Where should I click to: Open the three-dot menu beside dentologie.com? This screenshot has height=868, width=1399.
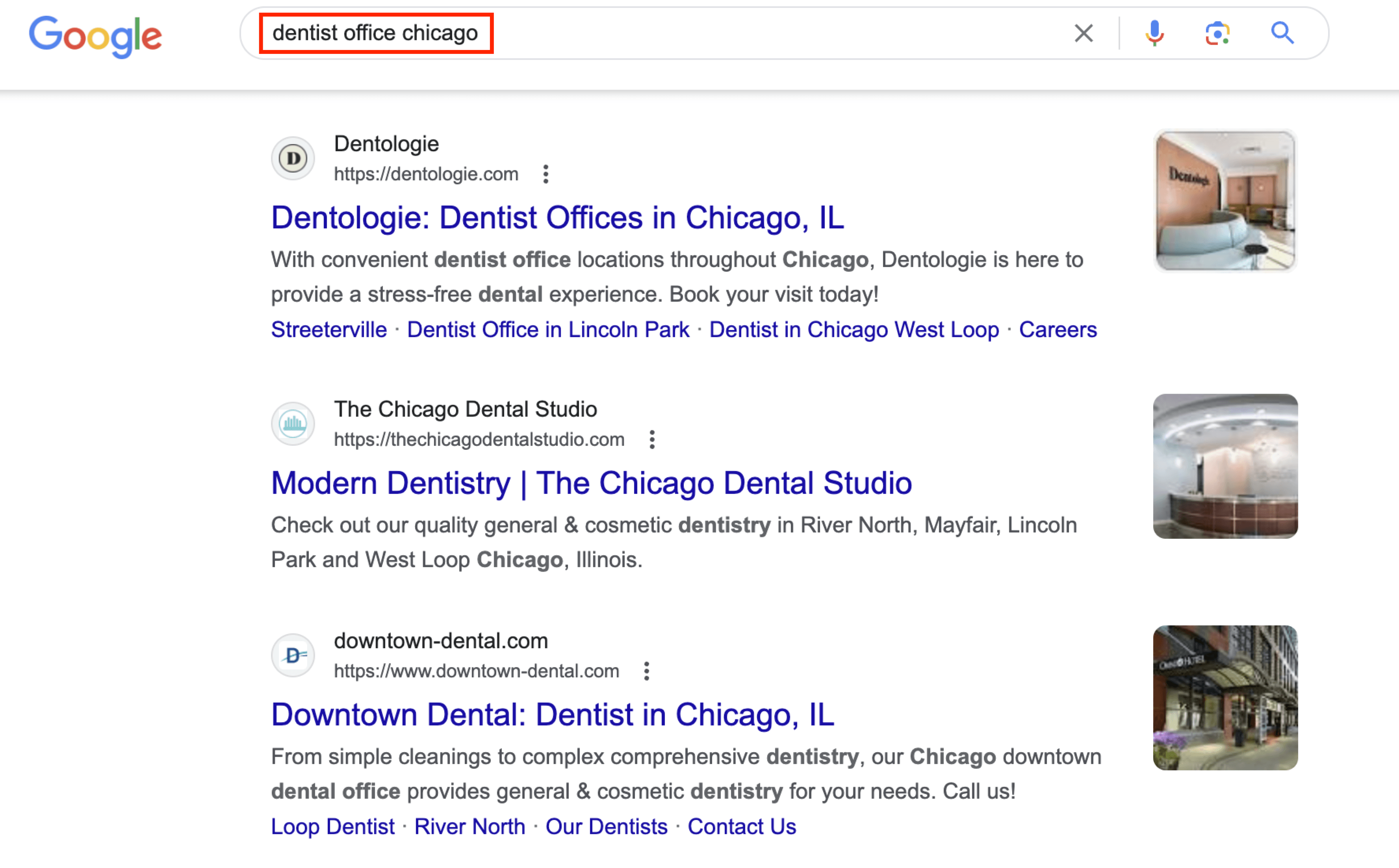545,174
